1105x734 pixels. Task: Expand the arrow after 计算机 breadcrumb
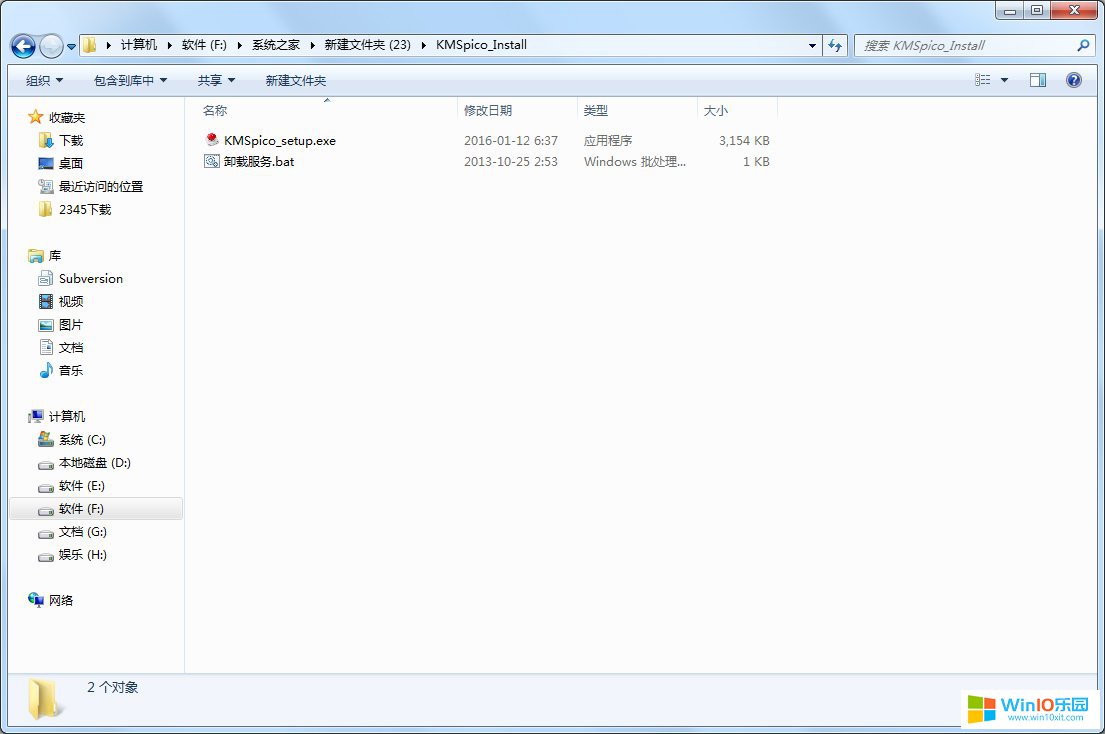pos(170,45)
